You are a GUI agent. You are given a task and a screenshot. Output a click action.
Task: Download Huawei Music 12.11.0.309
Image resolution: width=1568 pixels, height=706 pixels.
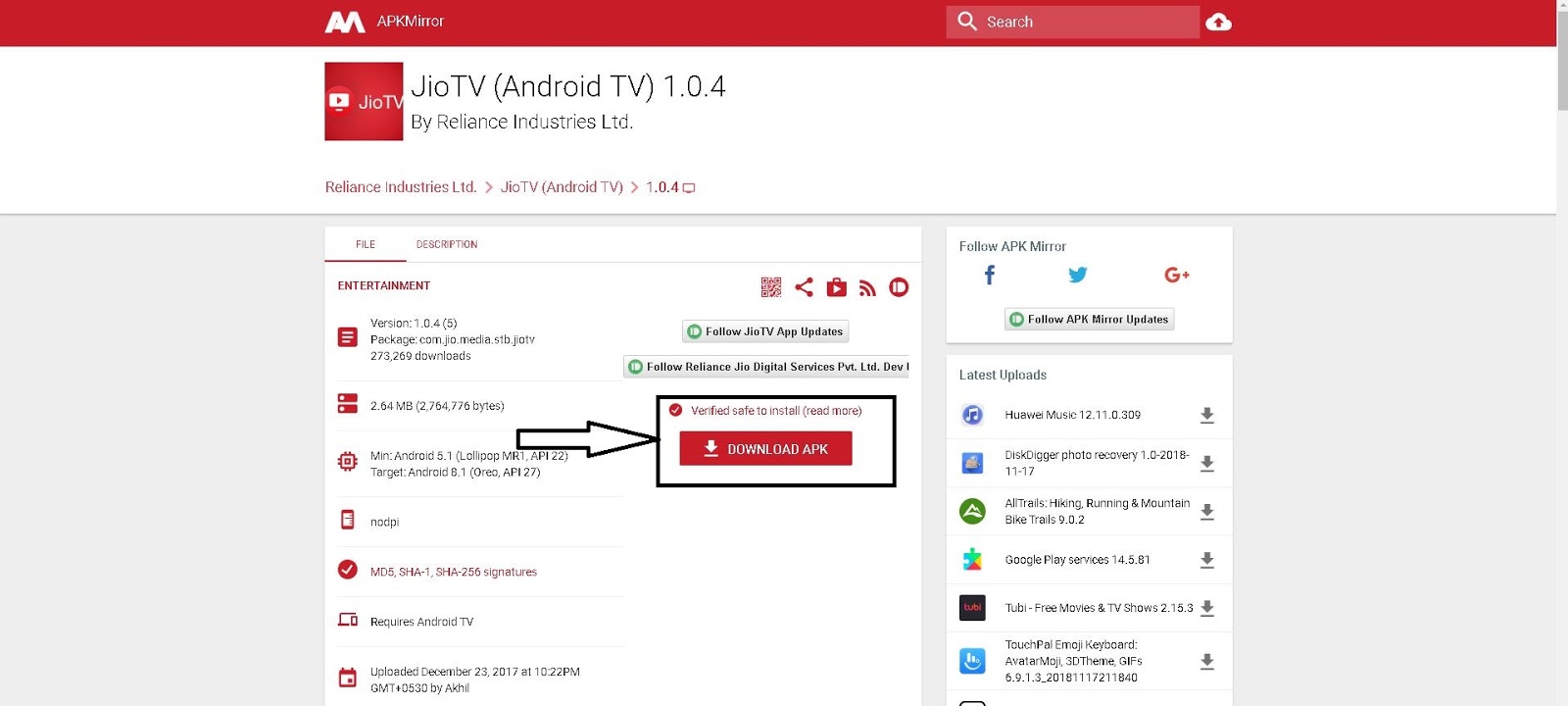pos(1207,416)
